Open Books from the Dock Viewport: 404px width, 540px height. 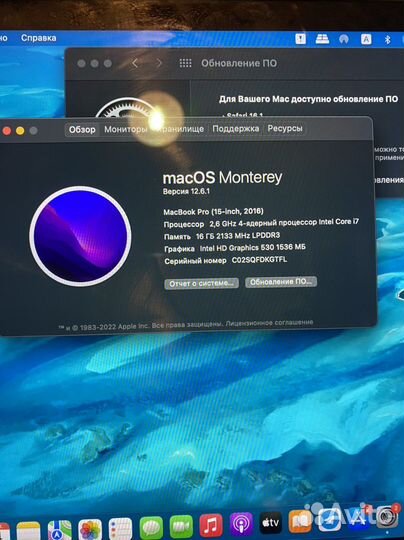pyautogui.click(x=300, y=521)
